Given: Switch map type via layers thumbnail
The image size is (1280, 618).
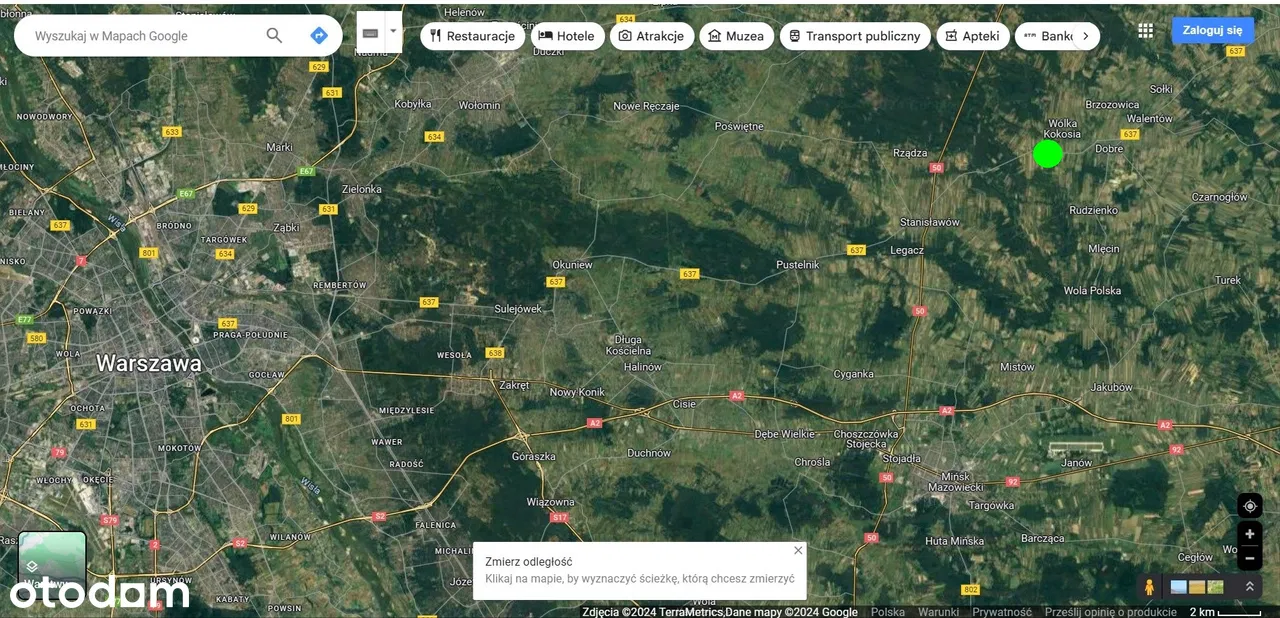Looking at the screenshot, I should pyautogui.click(x=52, y=562).
